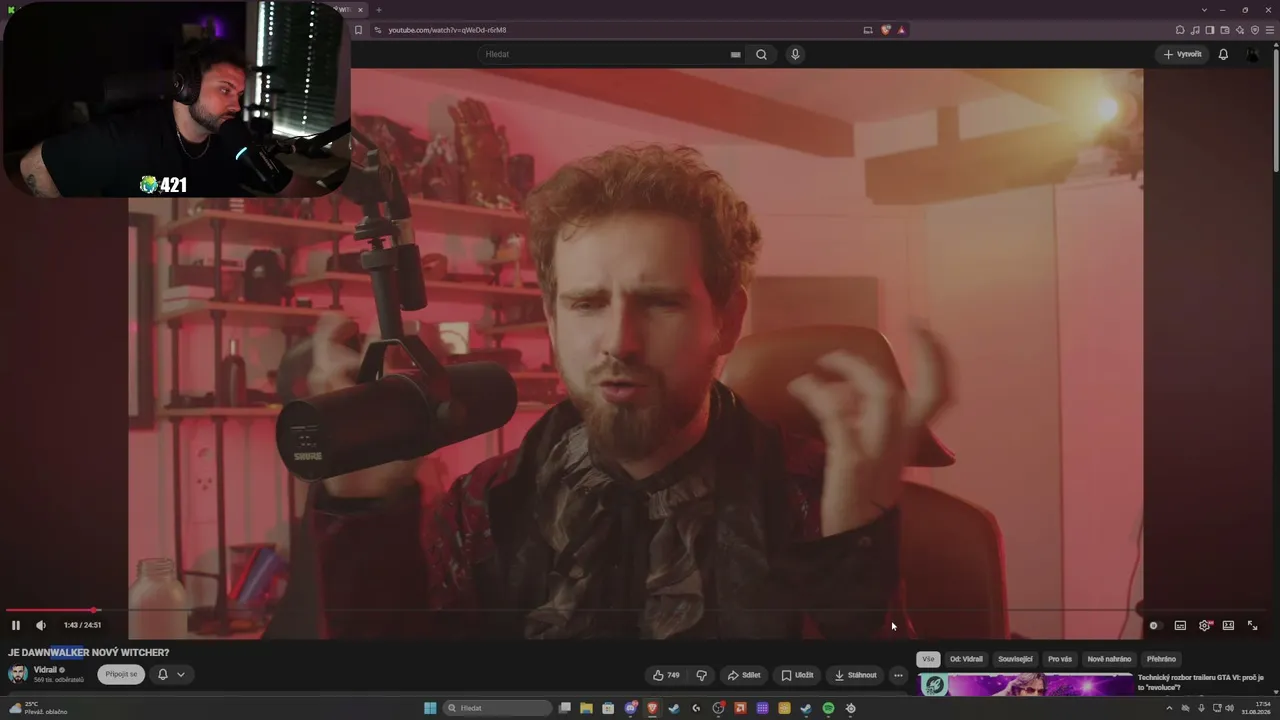1280x720 pixels.
Task: Enter fullscreen video mode
Action: (1252, 625)
